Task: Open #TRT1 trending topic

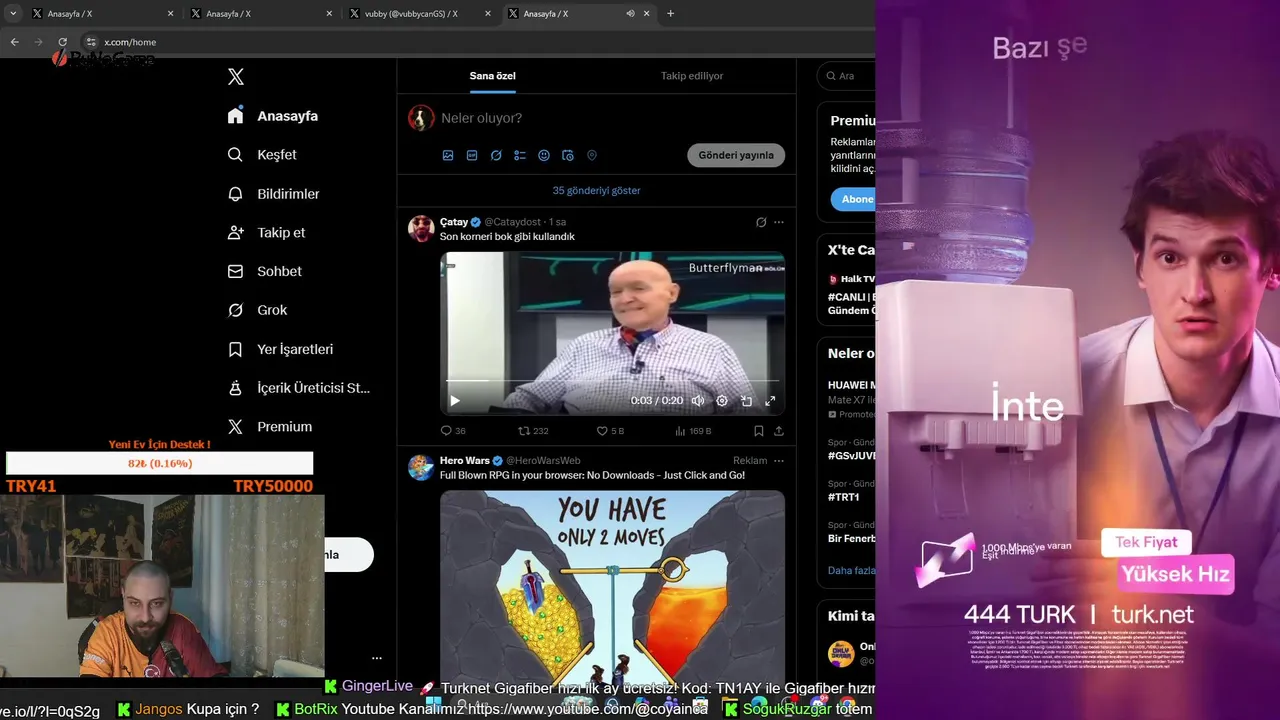Action: point(844,497)
